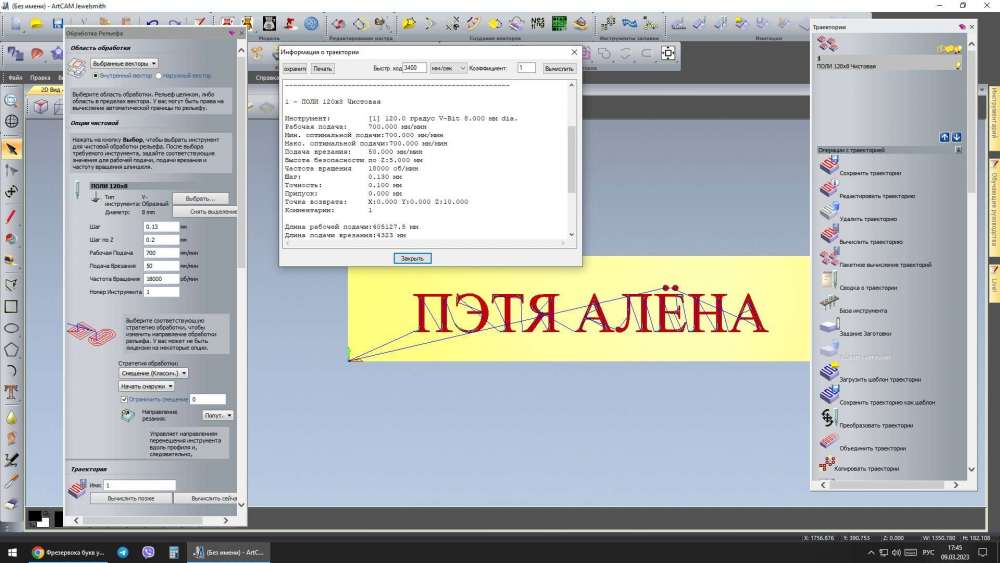Select the Наружный вектор radio button
1000x563 pixels.
pyautogui.click(x=159, y=76)
